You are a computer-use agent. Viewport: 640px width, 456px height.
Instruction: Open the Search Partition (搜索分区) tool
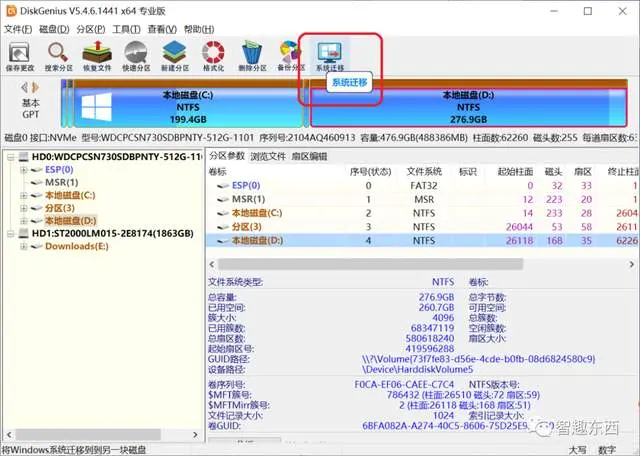click(58, 56)
